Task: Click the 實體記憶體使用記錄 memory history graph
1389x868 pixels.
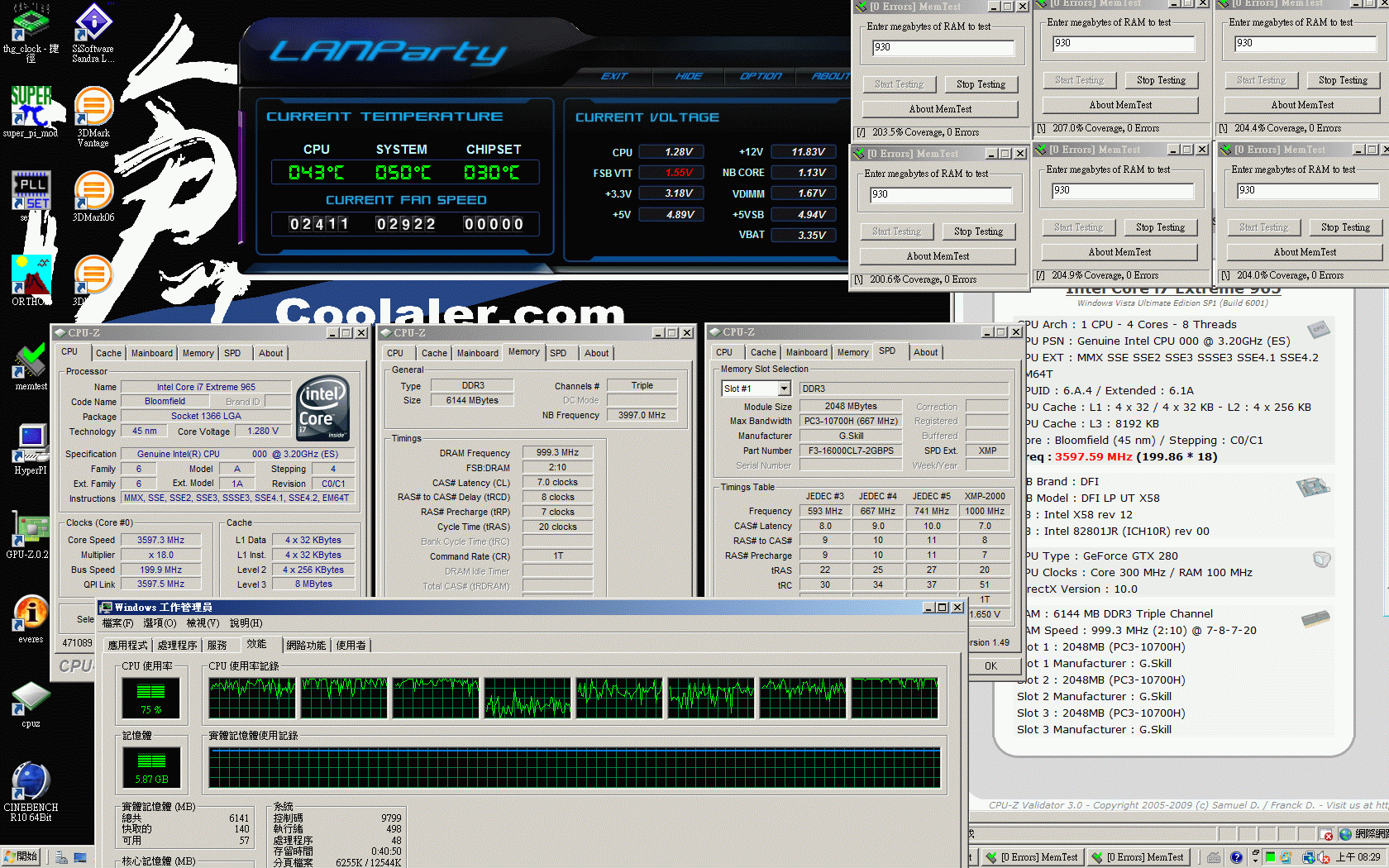Action: [x=575, y=767]
